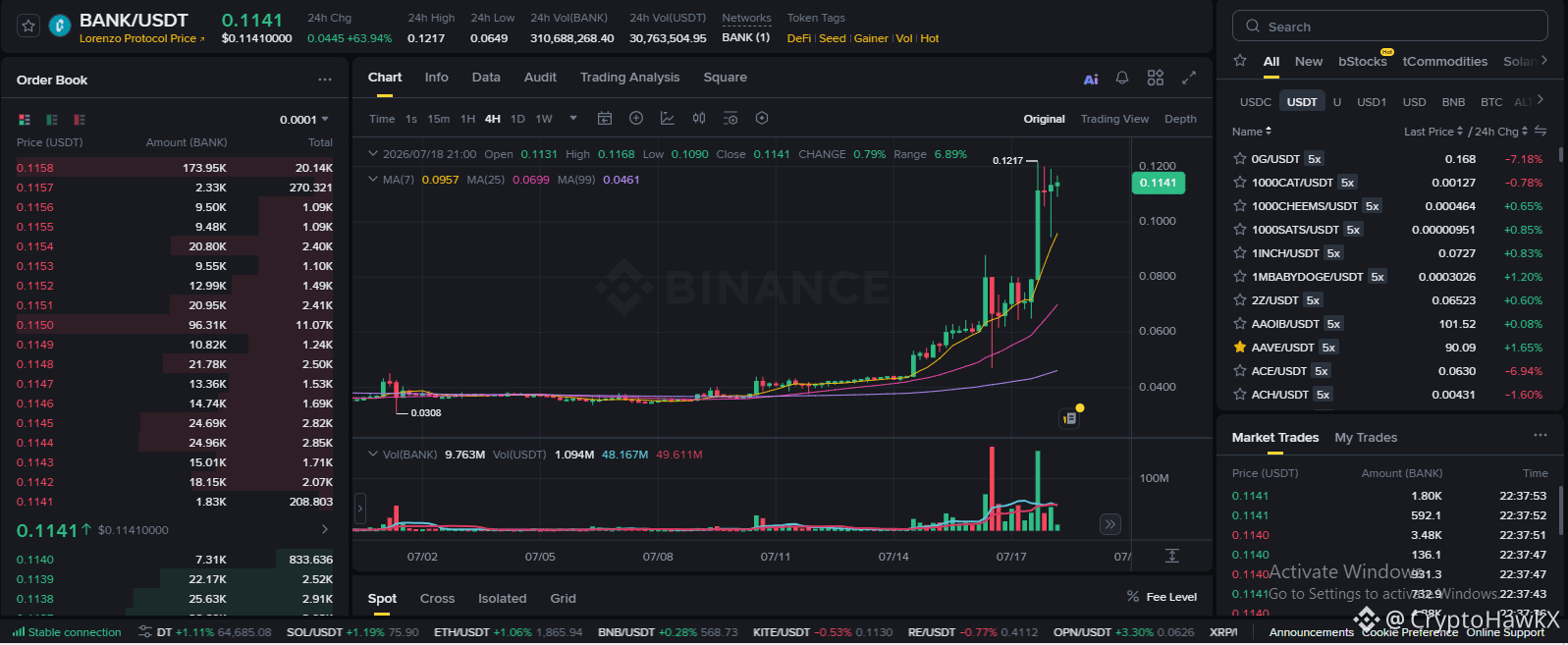Open Market Trades more options menu
1568x645 pixels.
1541,435
